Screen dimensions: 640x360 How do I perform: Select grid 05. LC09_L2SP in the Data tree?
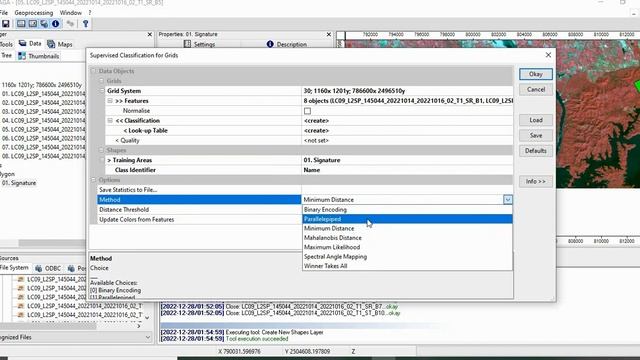(43, 129)
